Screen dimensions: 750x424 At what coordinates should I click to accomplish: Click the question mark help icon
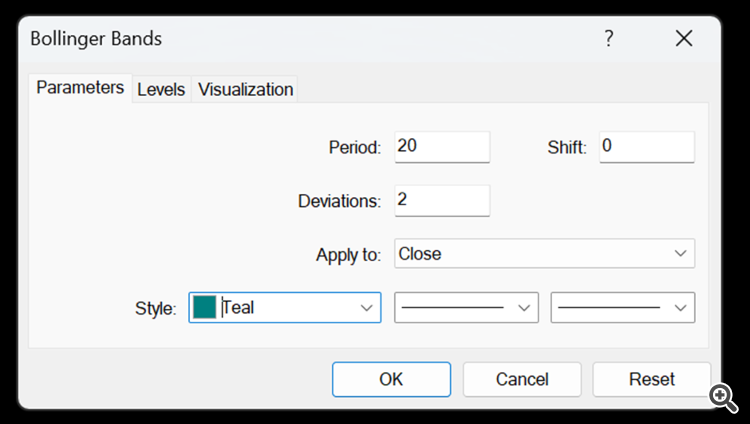[608, 39]
